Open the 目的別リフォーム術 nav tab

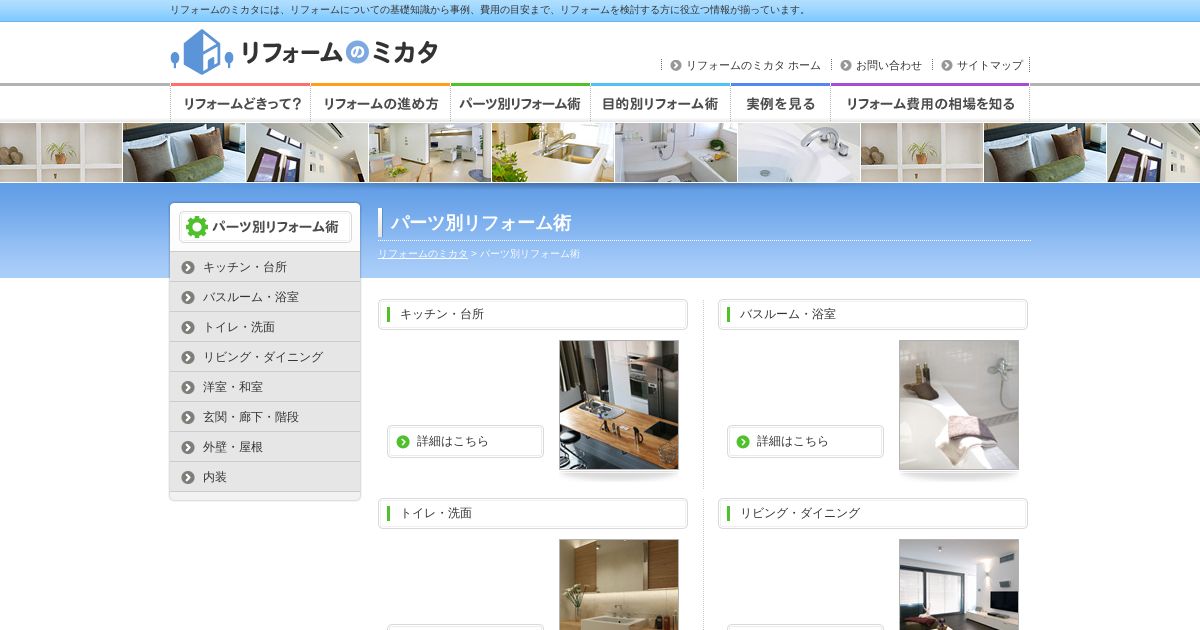tap(660, 103)
